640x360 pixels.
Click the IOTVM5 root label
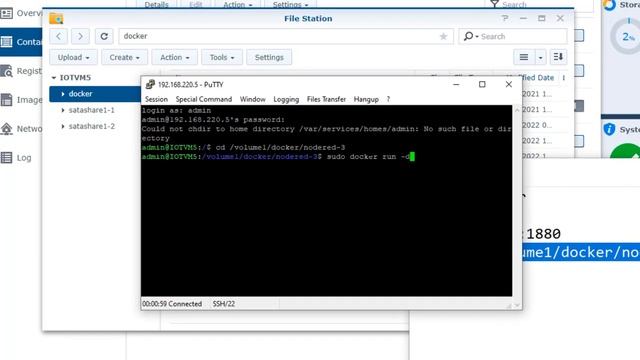[x=75, y=78]
